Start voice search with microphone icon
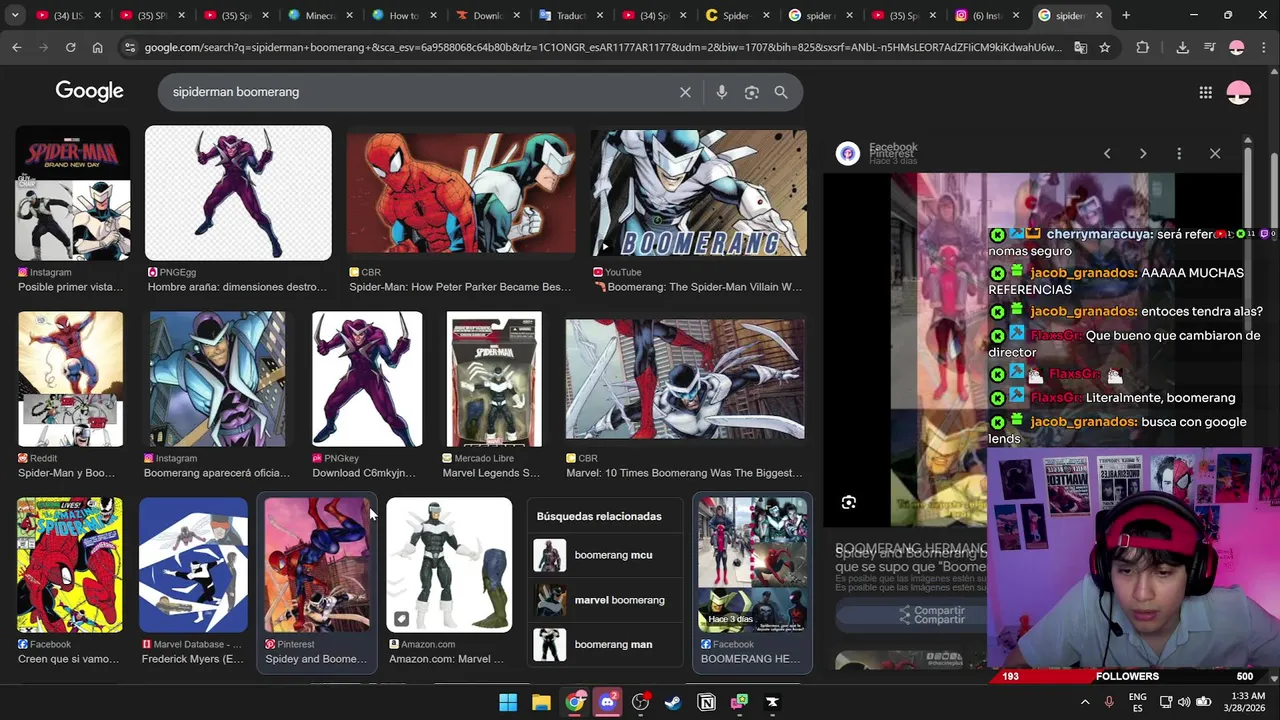The height and width of the screenshot is (720, 1280). pyautogui.click(x=722, y=92)
